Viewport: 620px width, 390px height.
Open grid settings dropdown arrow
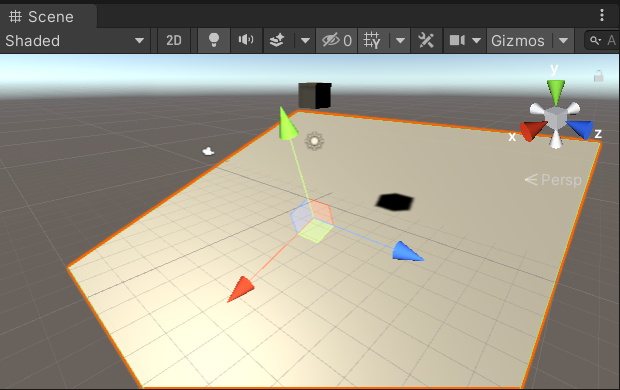[x=400, y=41]
